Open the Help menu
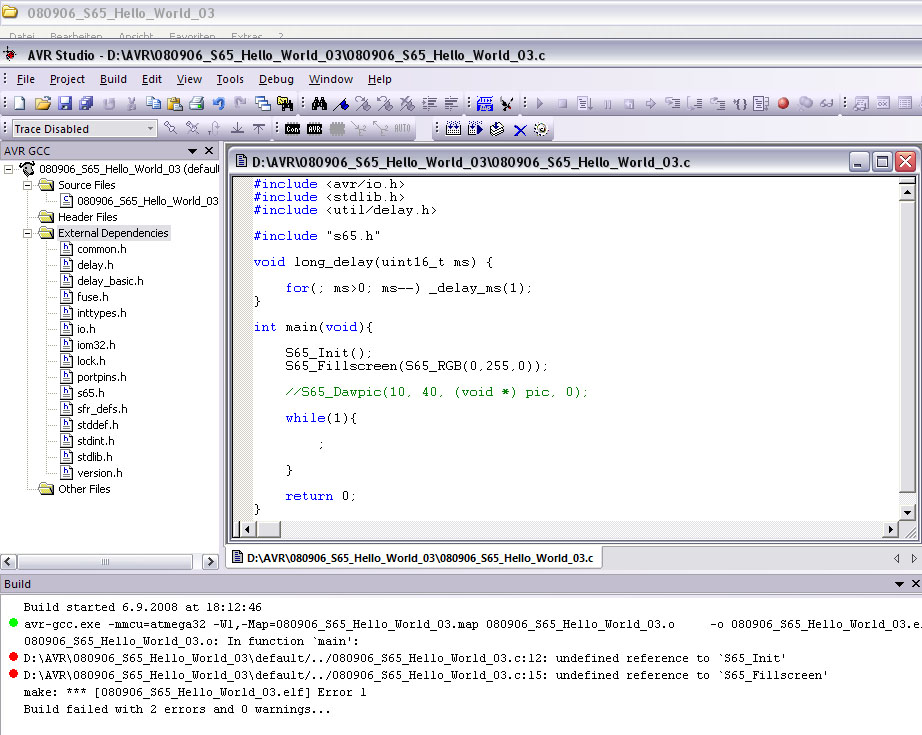This screenshot has width=922, height=735. (379, 79)
